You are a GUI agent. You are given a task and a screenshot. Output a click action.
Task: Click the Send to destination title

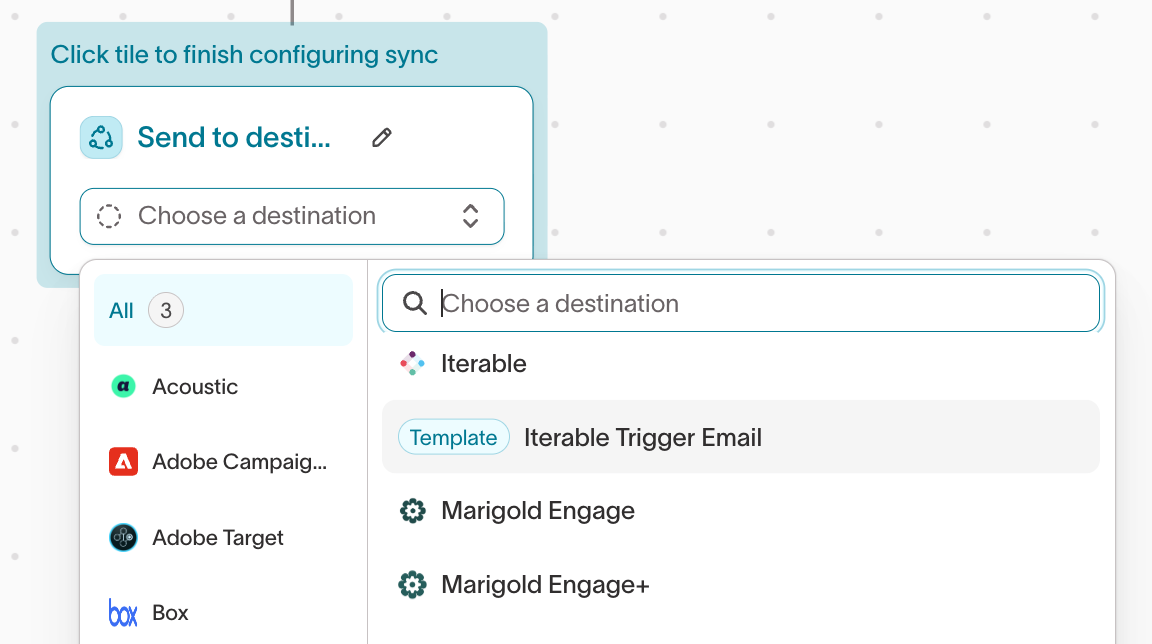coord(234,138)
